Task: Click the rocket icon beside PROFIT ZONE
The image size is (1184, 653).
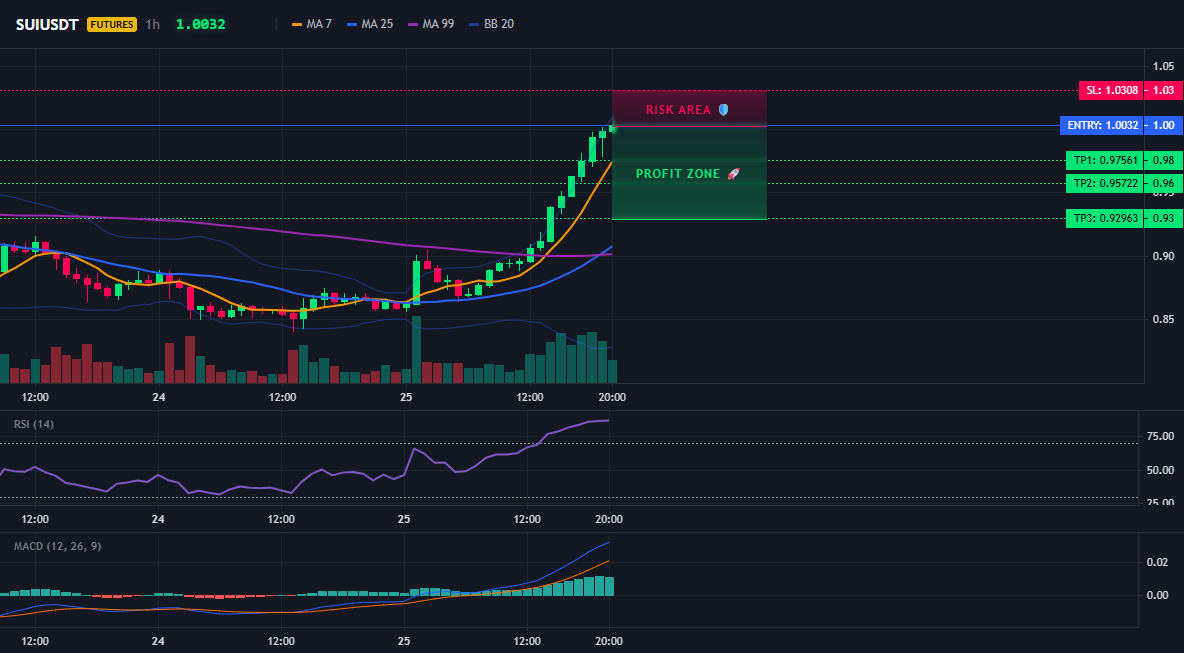Action: (x=733, y=174)
